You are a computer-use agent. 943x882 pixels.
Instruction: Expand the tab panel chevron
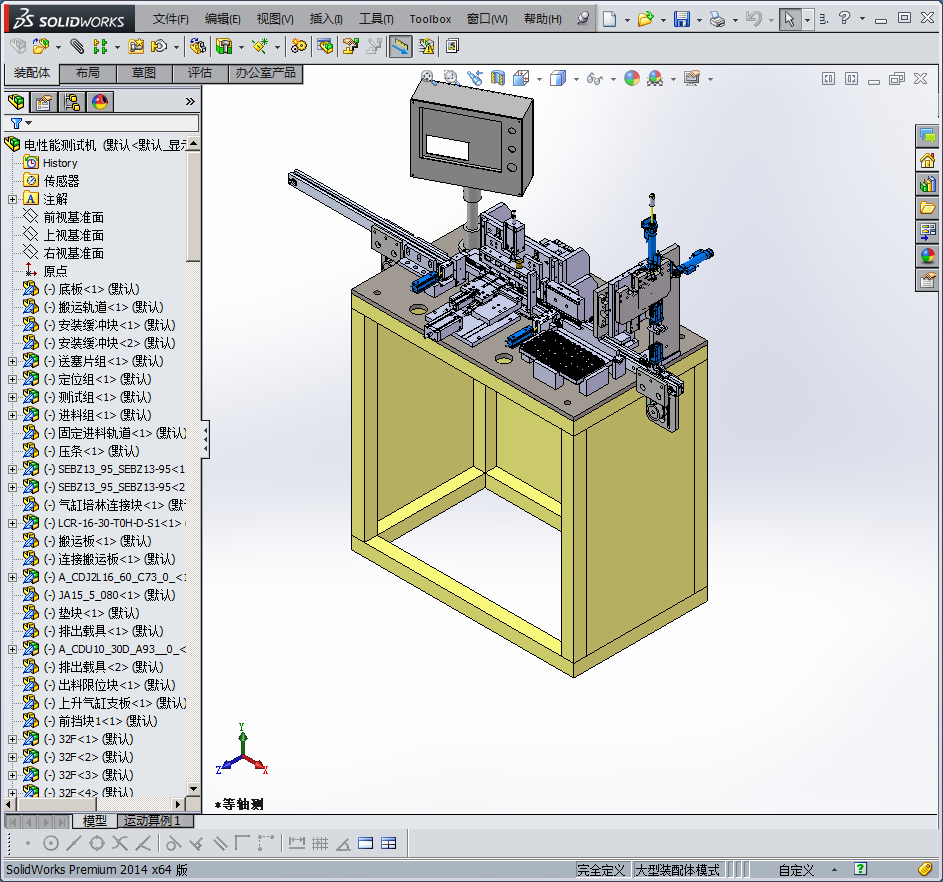191,102
